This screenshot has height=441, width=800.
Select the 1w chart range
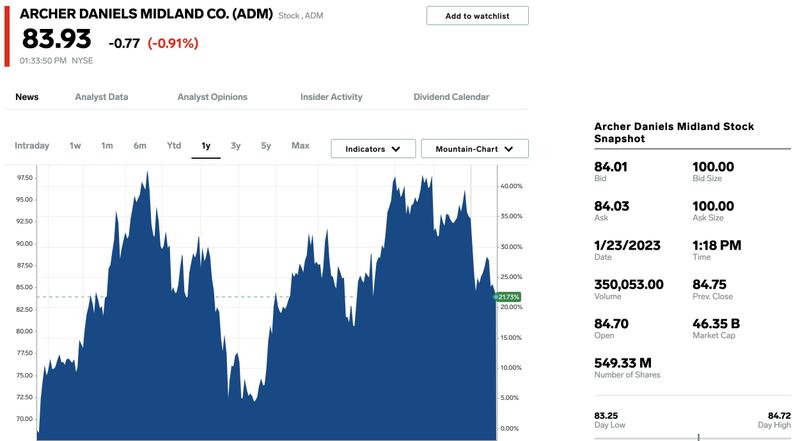point(75,146)
